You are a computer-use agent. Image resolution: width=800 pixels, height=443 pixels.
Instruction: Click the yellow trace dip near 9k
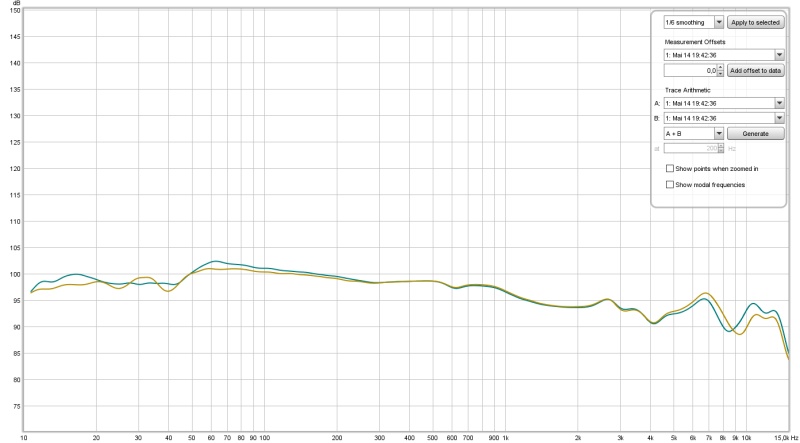coord(739,333)
